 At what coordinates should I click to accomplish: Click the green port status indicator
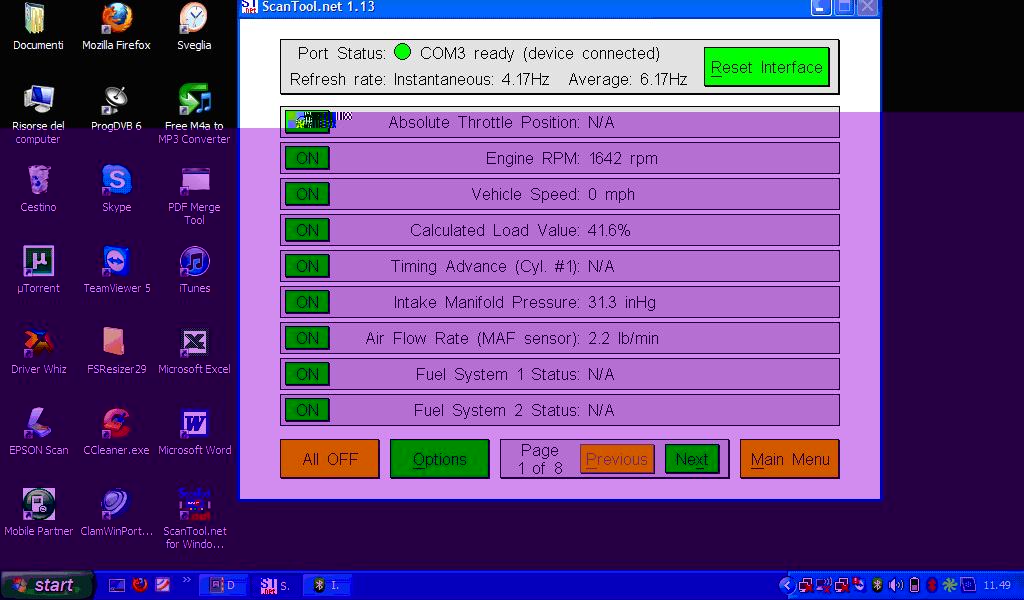click(403, 52)
